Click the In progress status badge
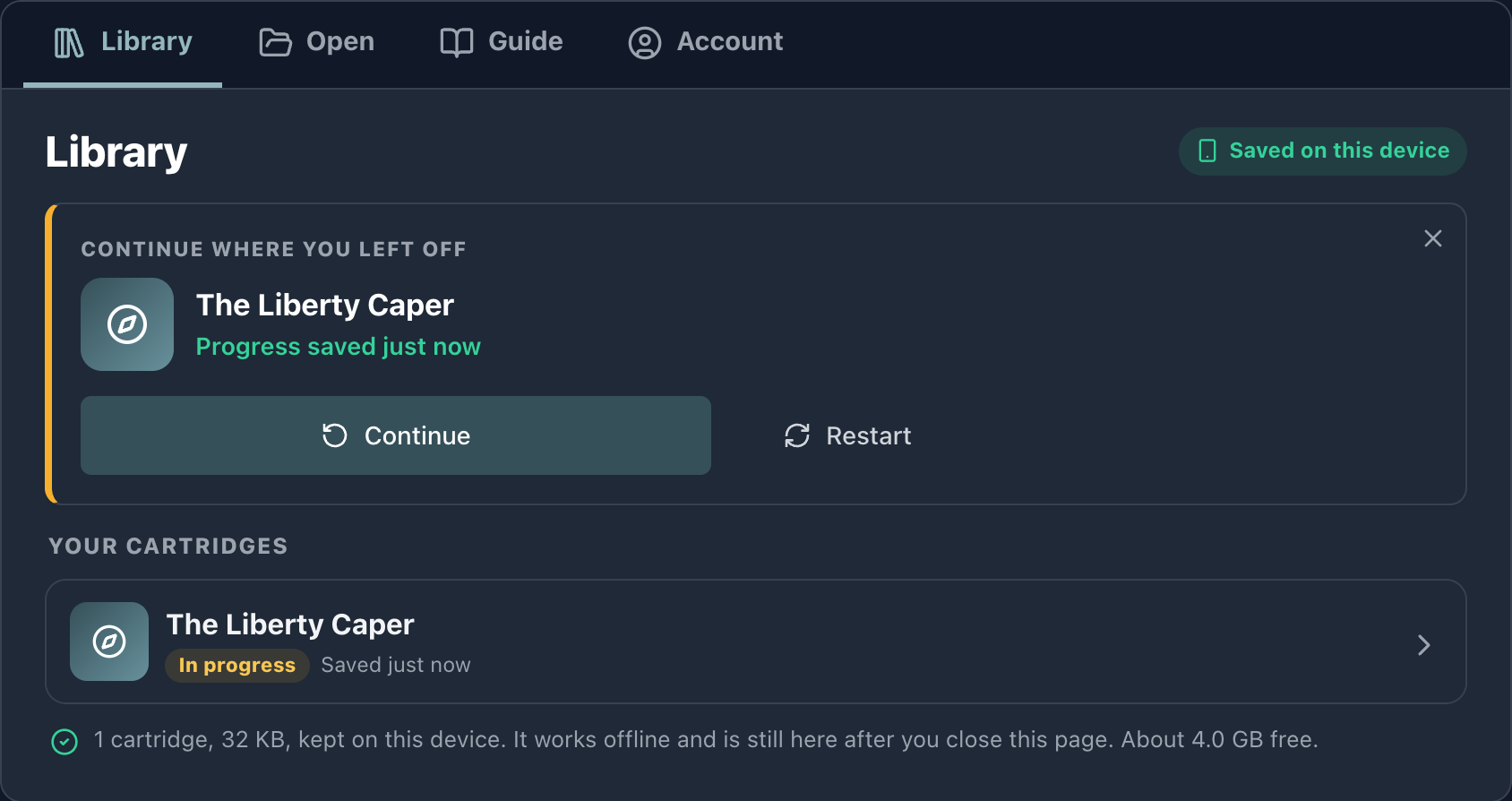Image resolution: width=1512 pixels, height=801 pixels. pos(237,665)
